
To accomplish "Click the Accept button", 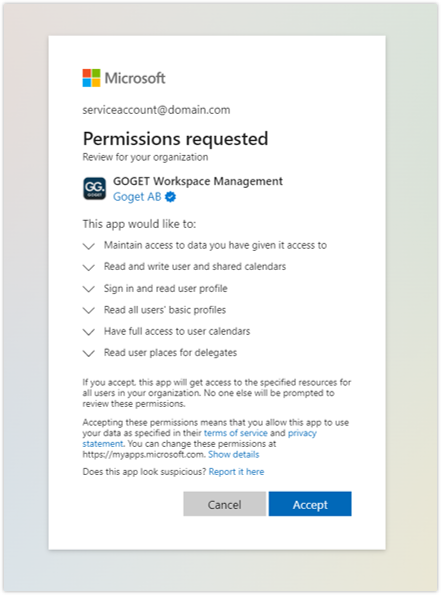I will coord(310,504).
